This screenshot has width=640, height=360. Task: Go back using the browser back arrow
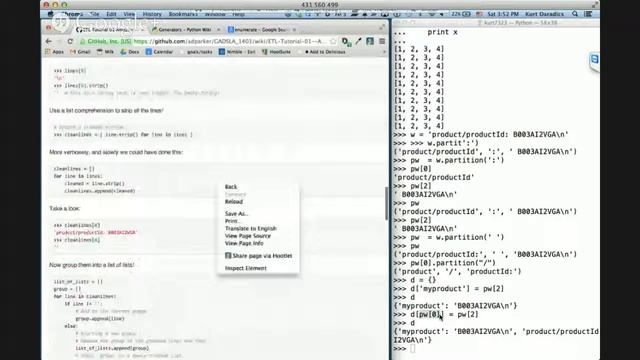49,41
